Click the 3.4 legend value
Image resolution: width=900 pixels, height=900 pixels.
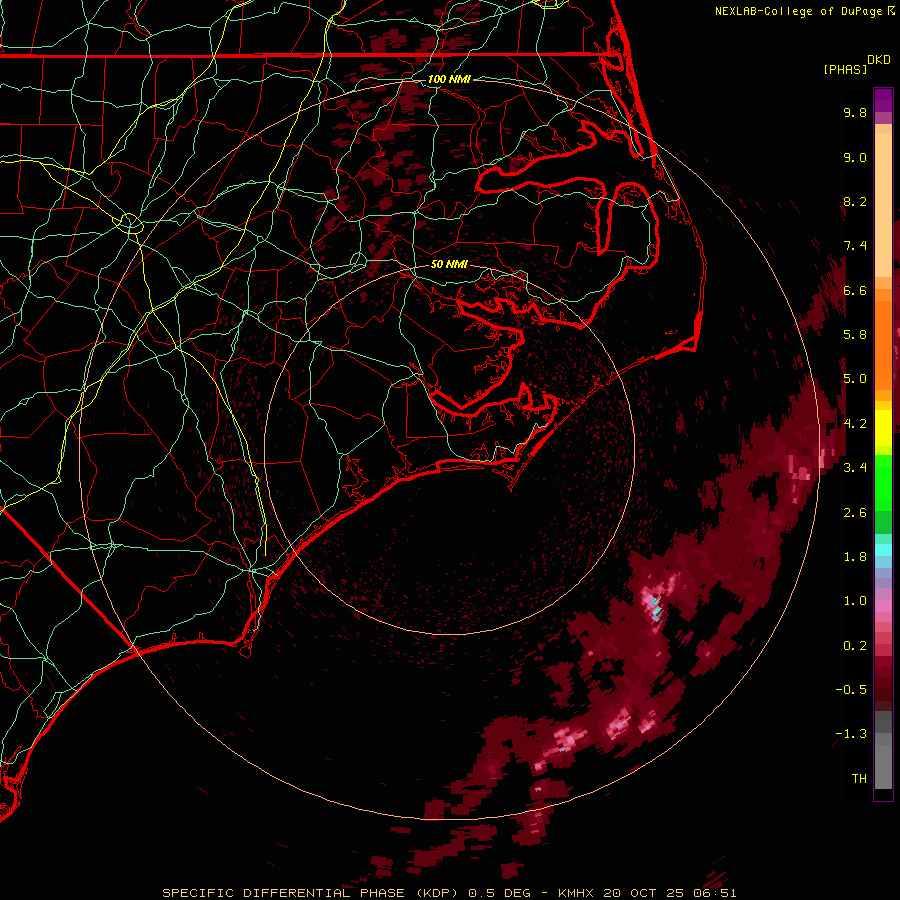coord(855,468)
